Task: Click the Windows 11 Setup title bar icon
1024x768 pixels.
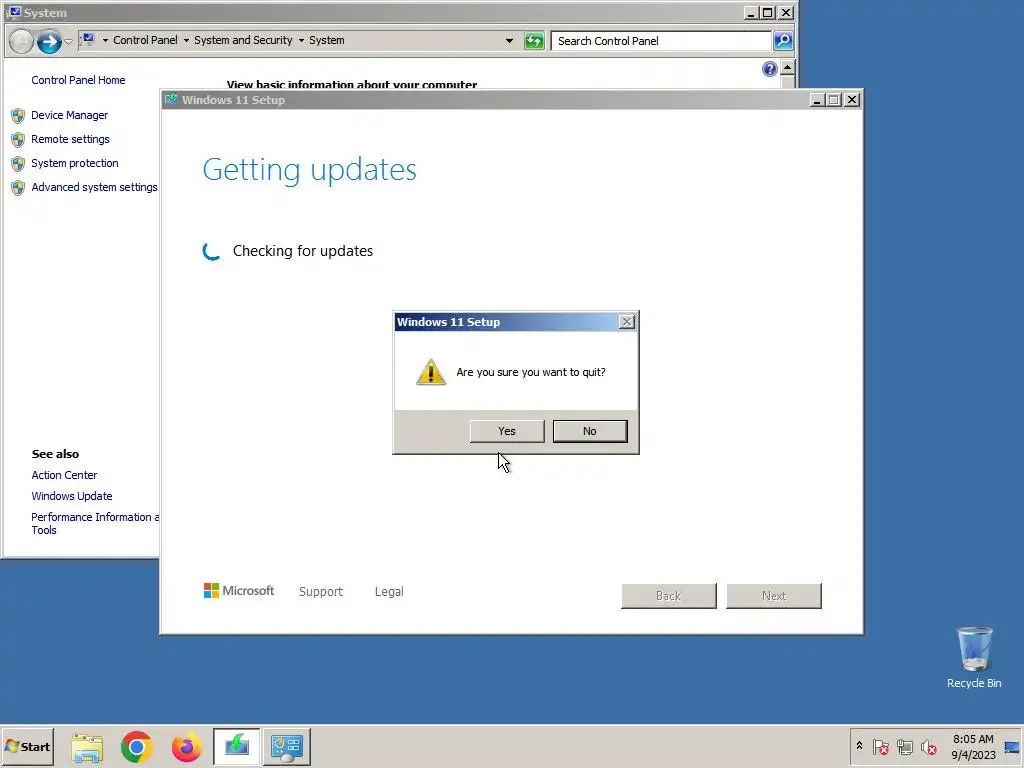Action: coord(171,99)
